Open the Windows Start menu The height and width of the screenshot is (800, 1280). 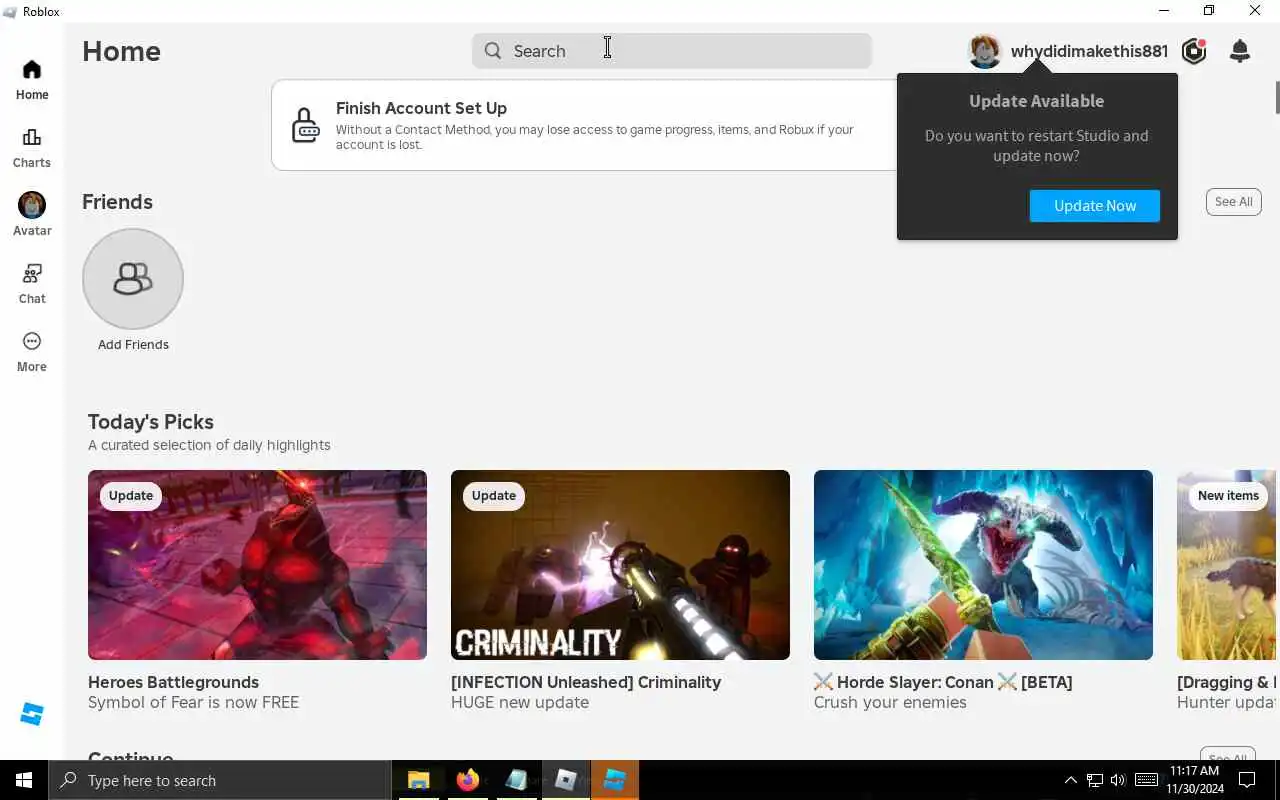24,780
